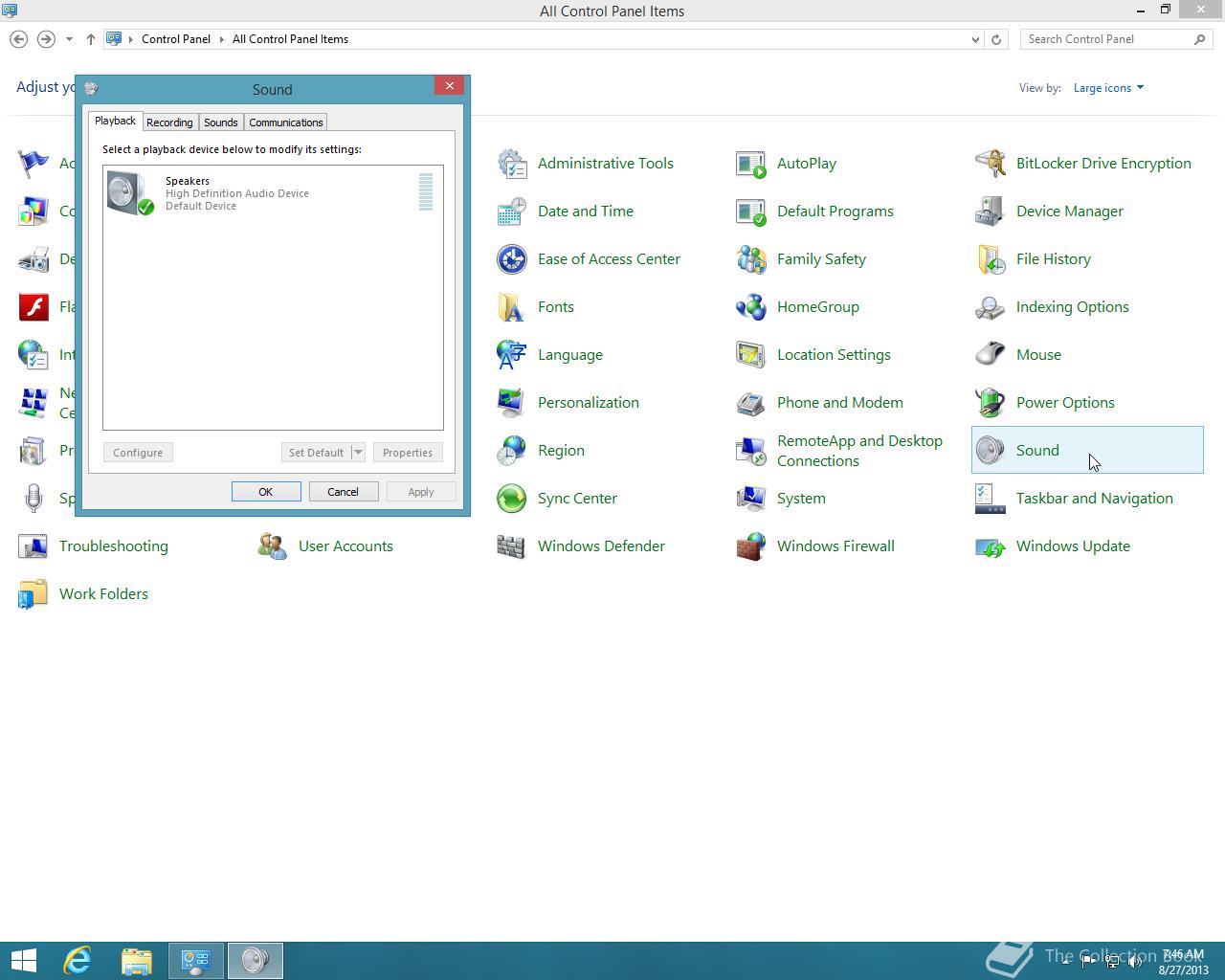Open the User Accounts icon
This screenshot has height=980, width=1225.
click(x=273, y=546)
